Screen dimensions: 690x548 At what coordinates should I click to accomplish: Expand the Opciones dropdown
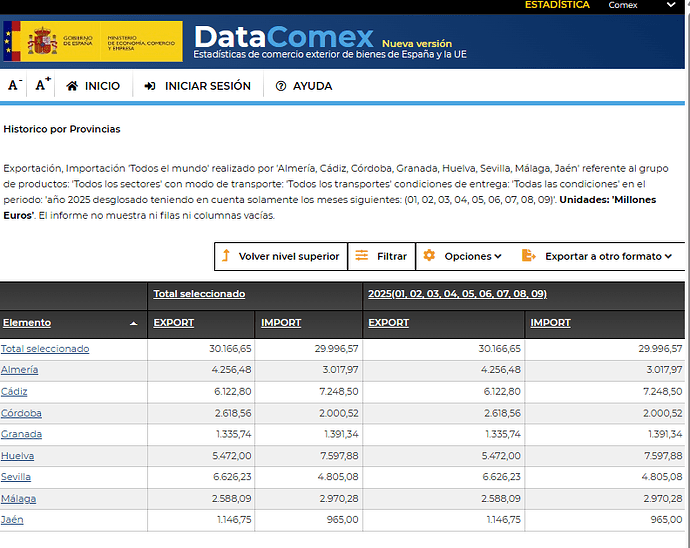point(463,256)
